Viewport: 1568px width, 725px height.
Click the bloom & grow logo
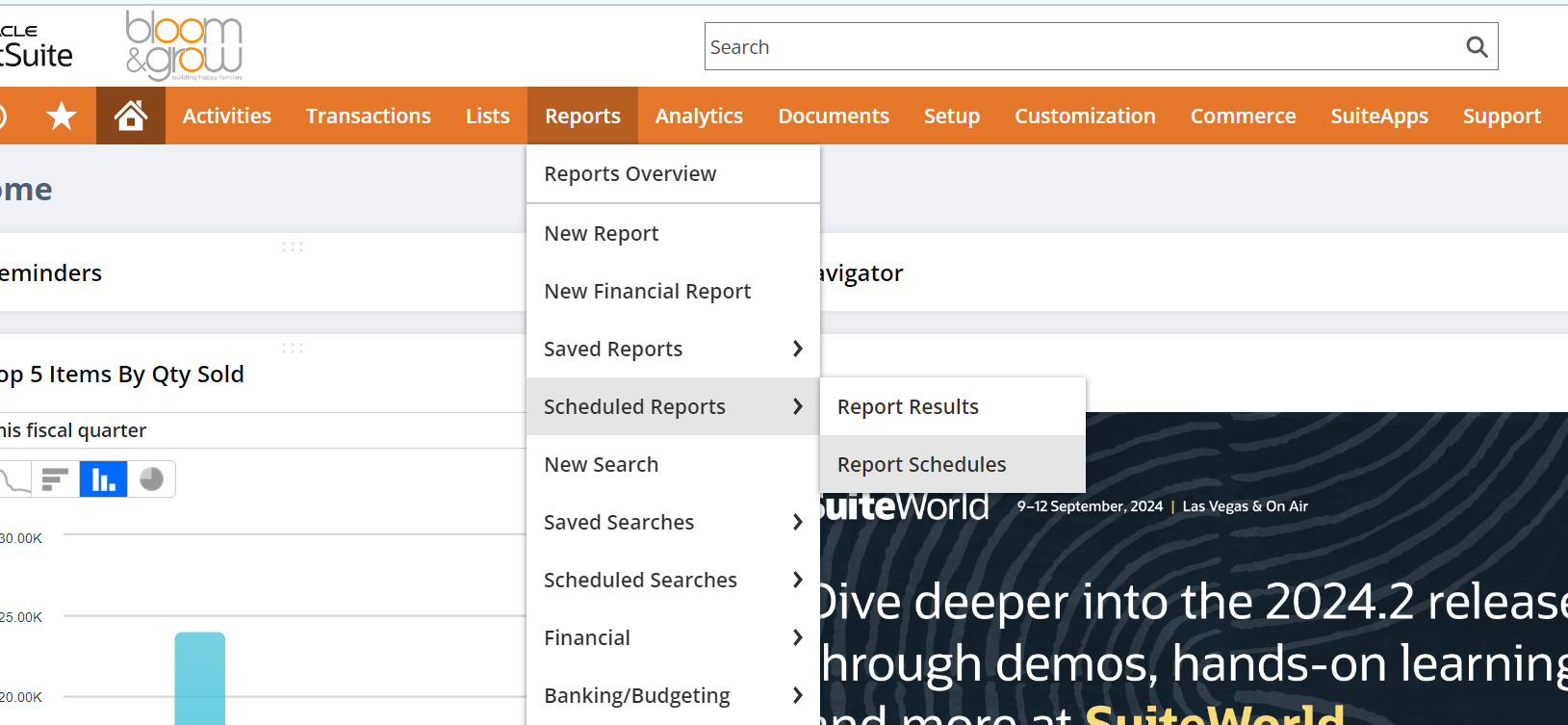[184, 45]
